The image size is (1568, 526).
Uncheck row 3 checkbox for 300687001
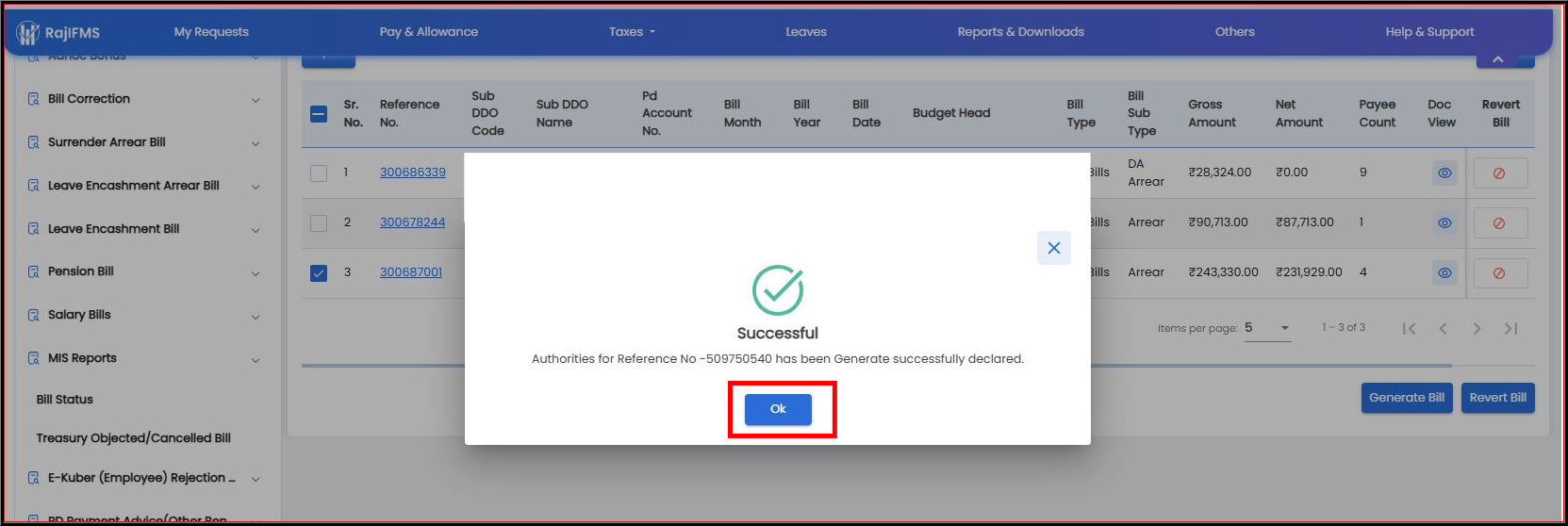pyautogui.click(x=319, y=273)
